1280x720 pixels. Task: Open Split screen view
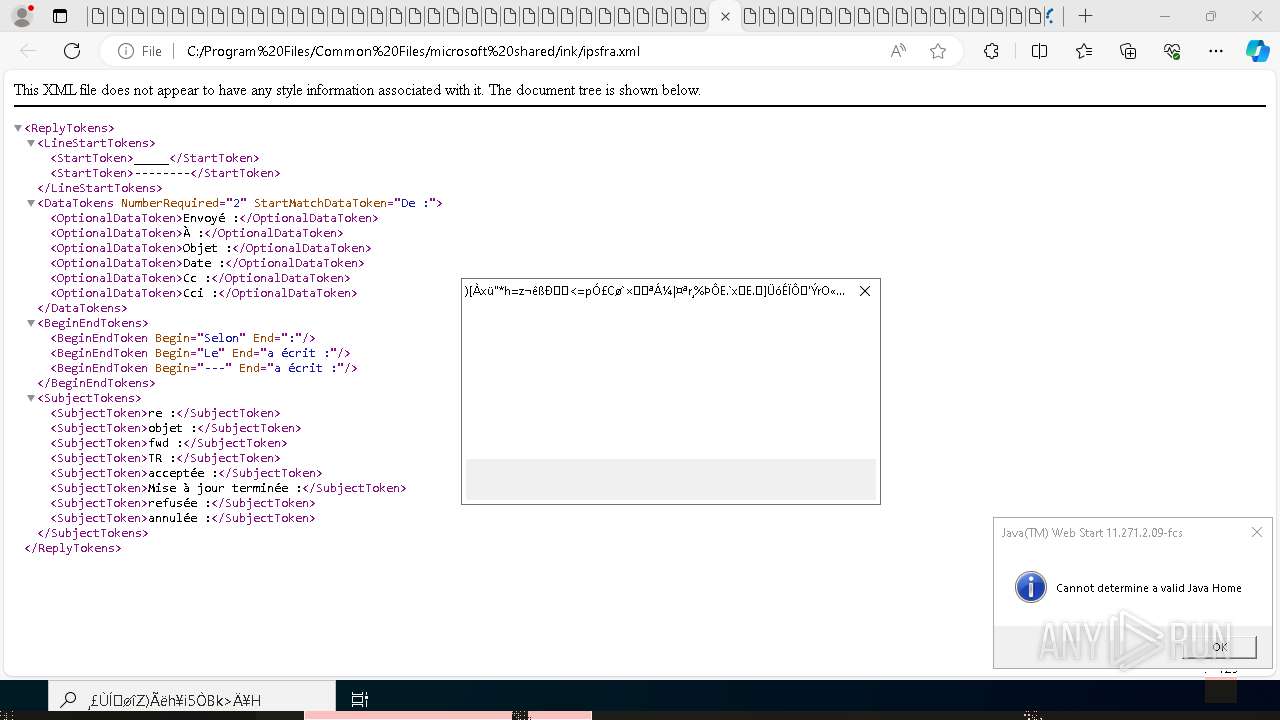click(1039, 51)
